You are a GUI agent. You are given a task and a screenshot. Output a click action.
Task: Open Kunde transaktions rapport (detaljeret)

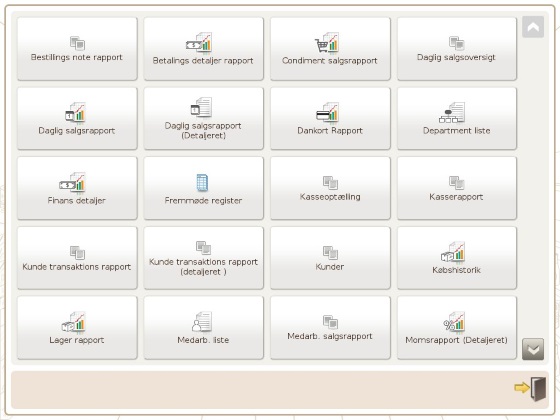coord(204,258)
